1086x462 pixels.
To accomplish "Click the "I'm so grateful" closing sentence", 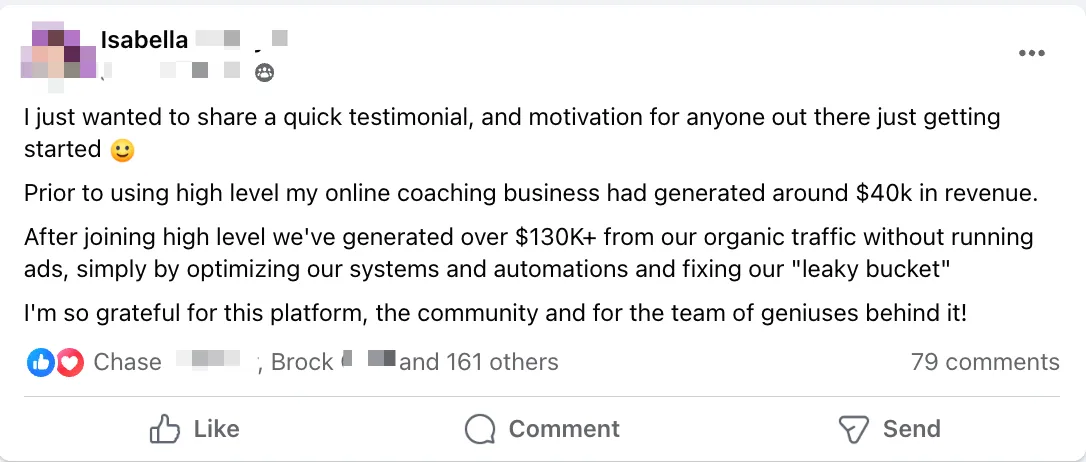I will (x=495, y=313).
